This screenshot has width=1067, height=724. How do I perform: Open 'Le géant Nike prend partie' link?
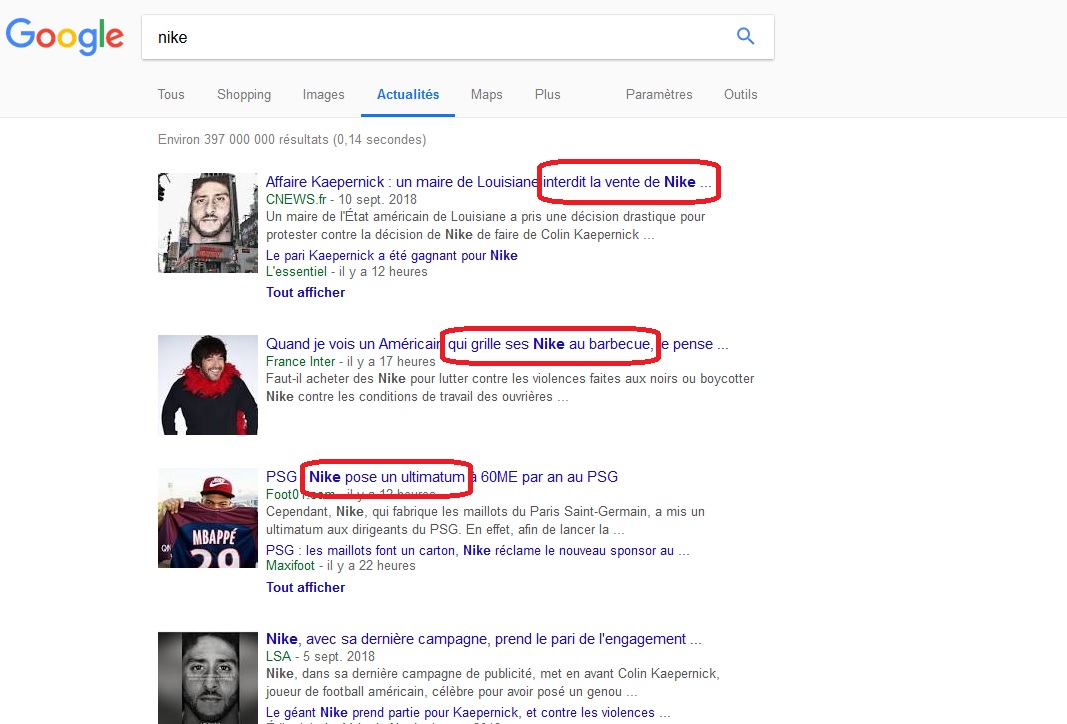coord(467,712)
